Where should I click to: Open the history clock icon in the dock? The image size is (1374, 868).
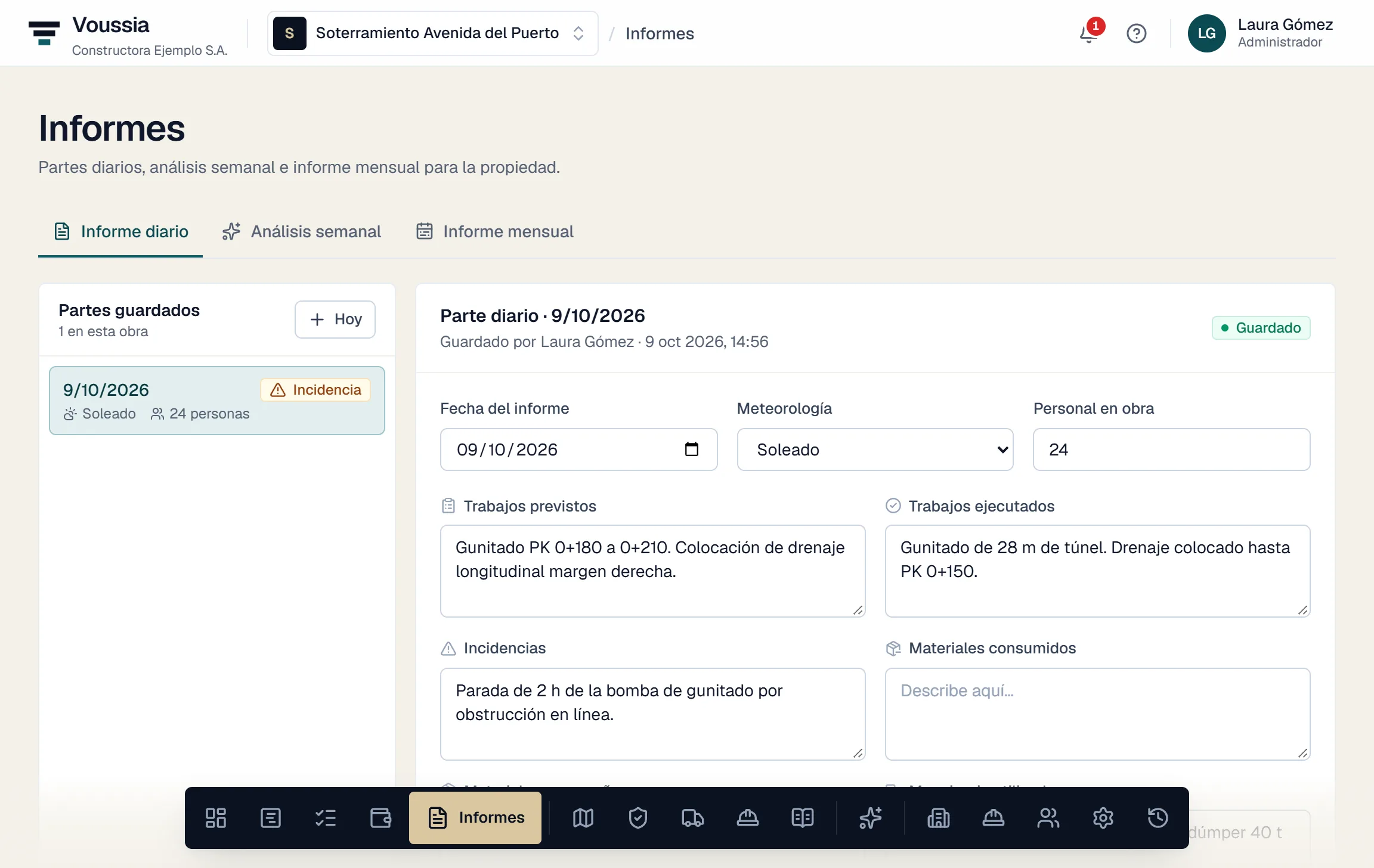click(x=1158, y=818)
